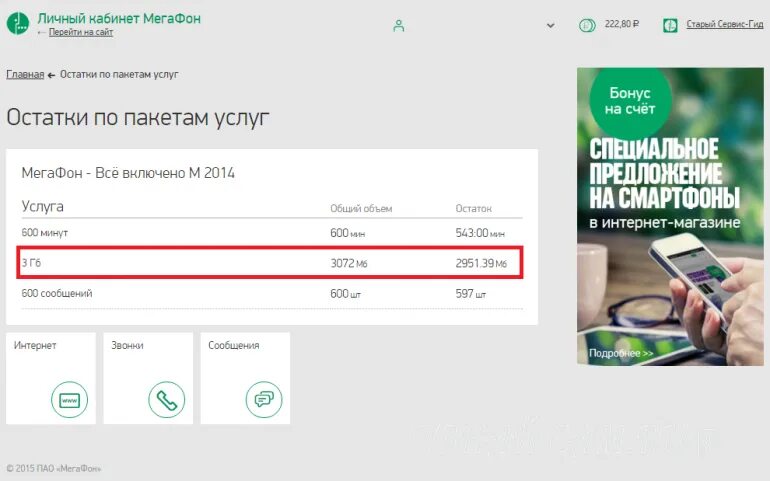Click the coins balance icon
This screenshot has height=481, width=770.
coord(587,25)
